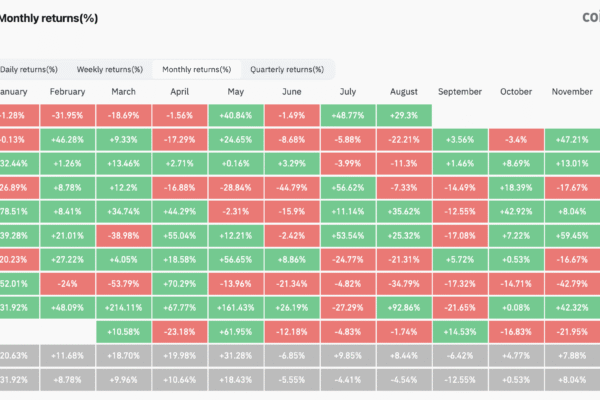Click the August column header
The image size is (600, 400).
[405, 92]
